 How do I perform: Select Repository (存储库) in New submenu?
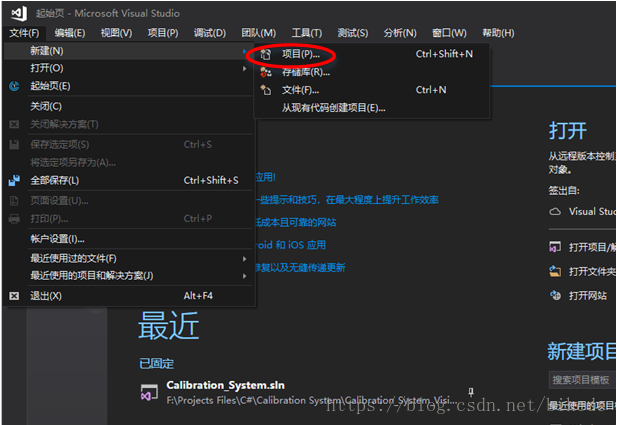372,72
